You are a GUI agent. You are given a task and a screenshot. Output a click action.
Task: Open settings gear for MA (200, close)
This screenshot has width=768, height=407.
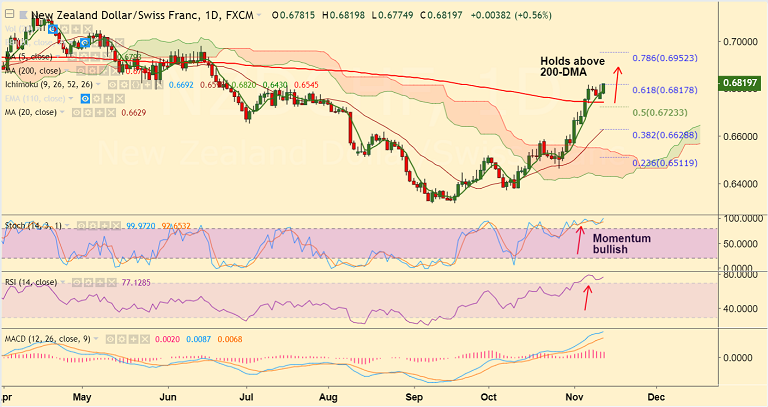pos(92,71)
